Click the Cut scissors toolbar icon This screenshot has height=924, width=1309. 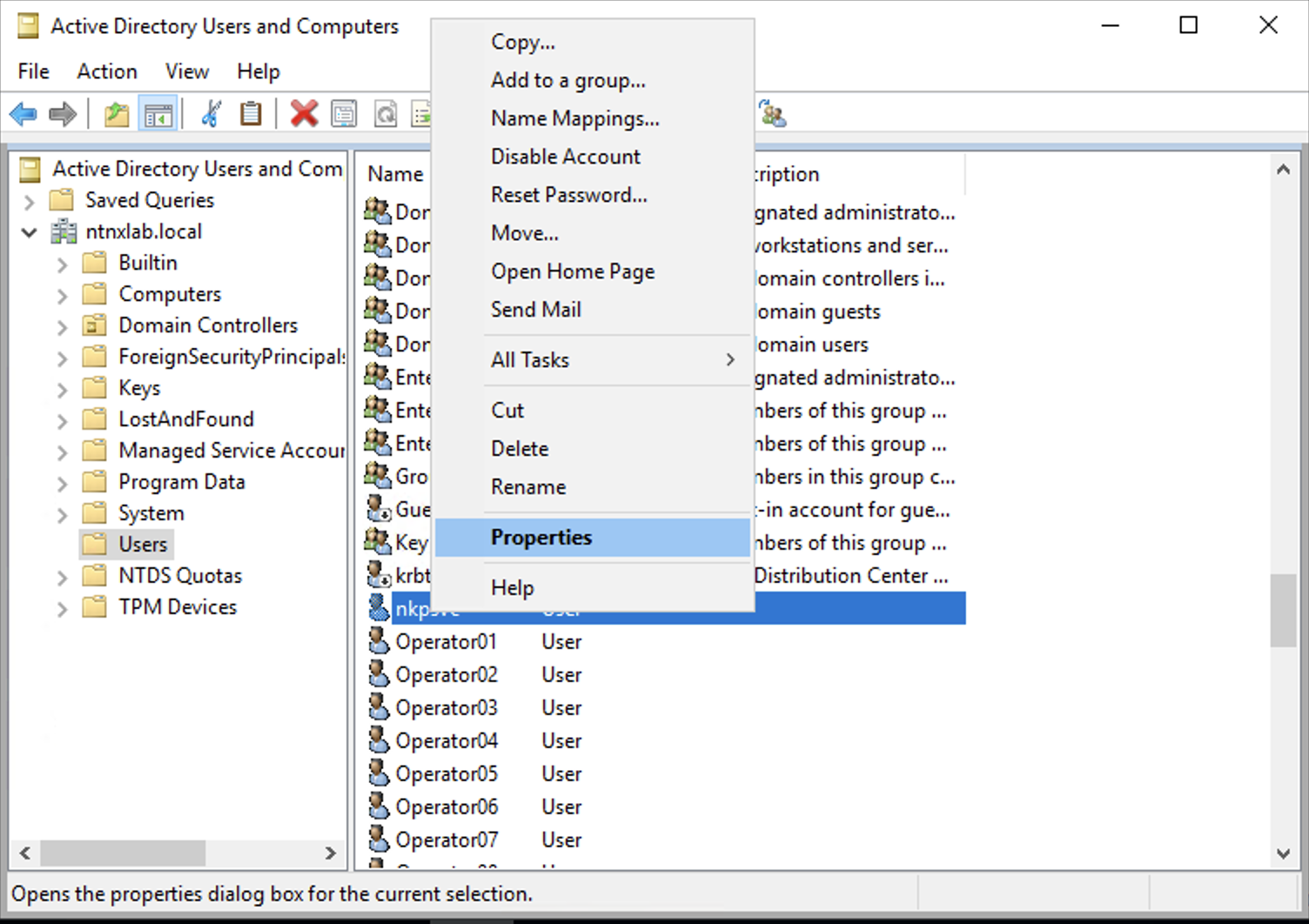pos(211,114)
